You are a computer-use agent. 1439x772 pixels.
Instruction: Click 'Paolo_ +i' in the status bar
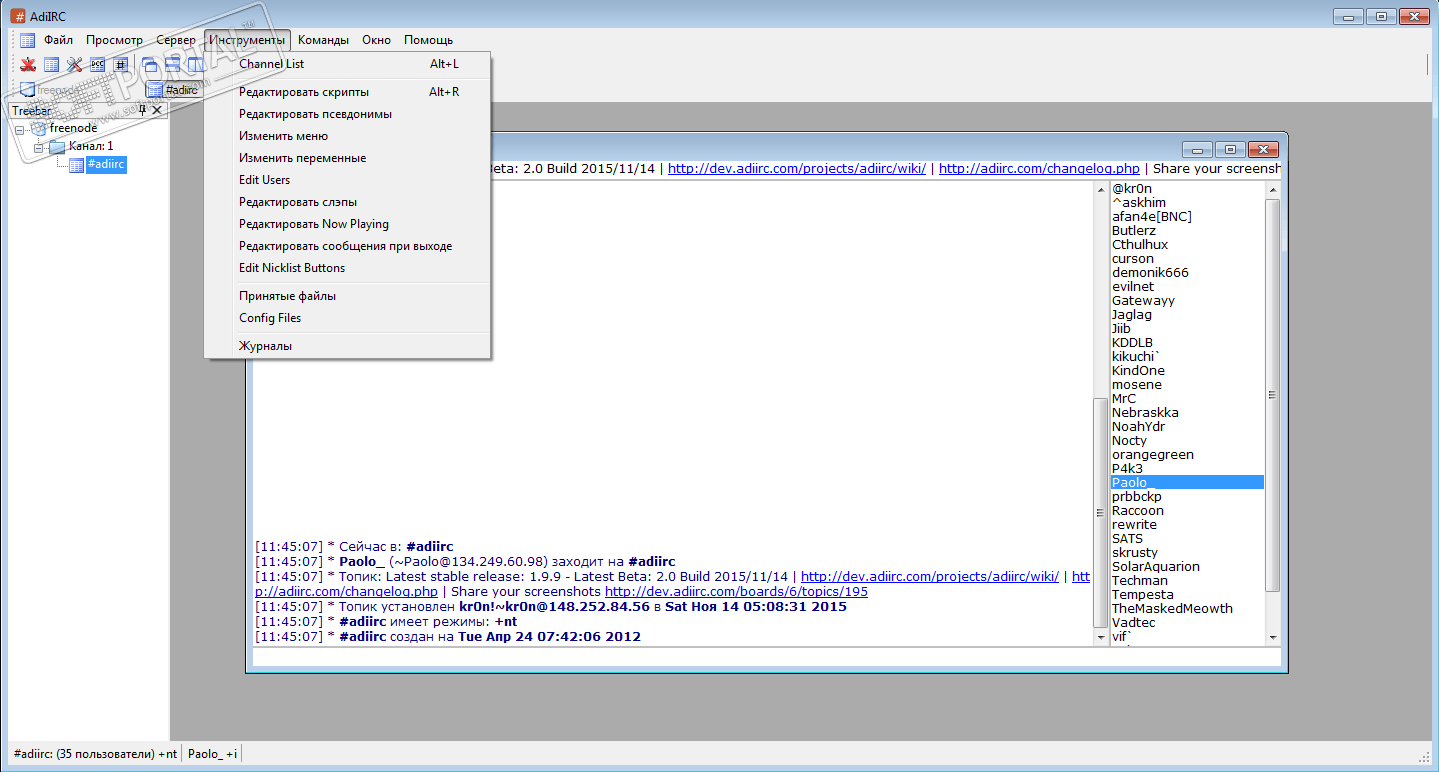(213, 753)
